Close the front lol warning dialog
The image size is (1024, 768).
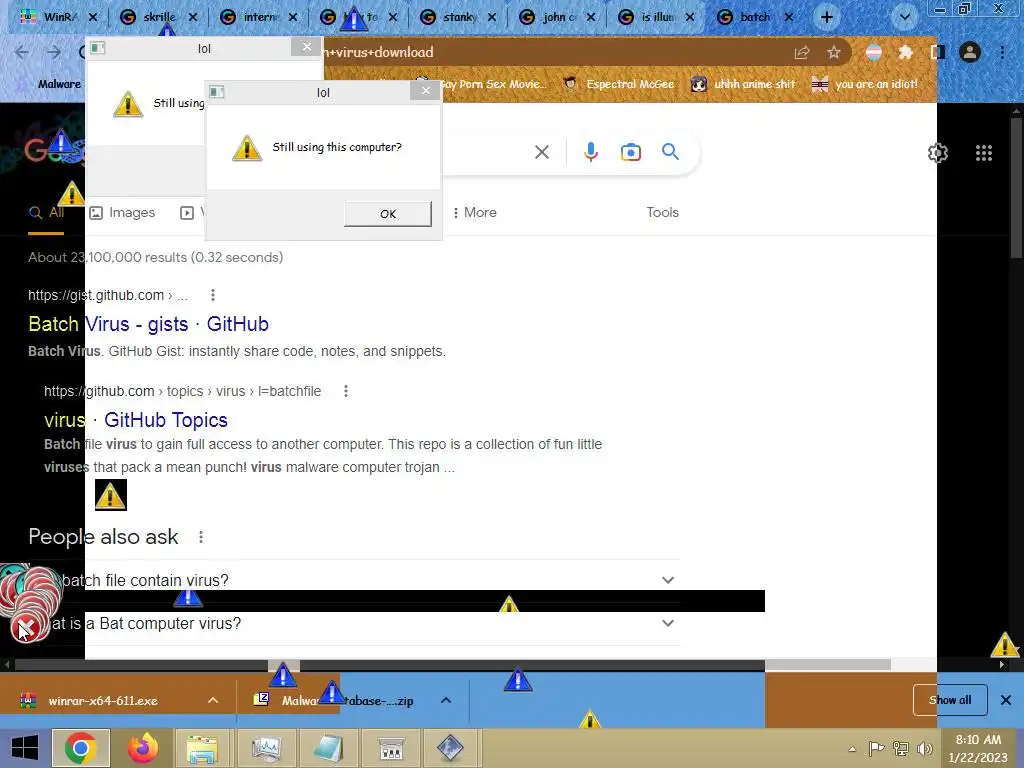[x=426, y=91]
